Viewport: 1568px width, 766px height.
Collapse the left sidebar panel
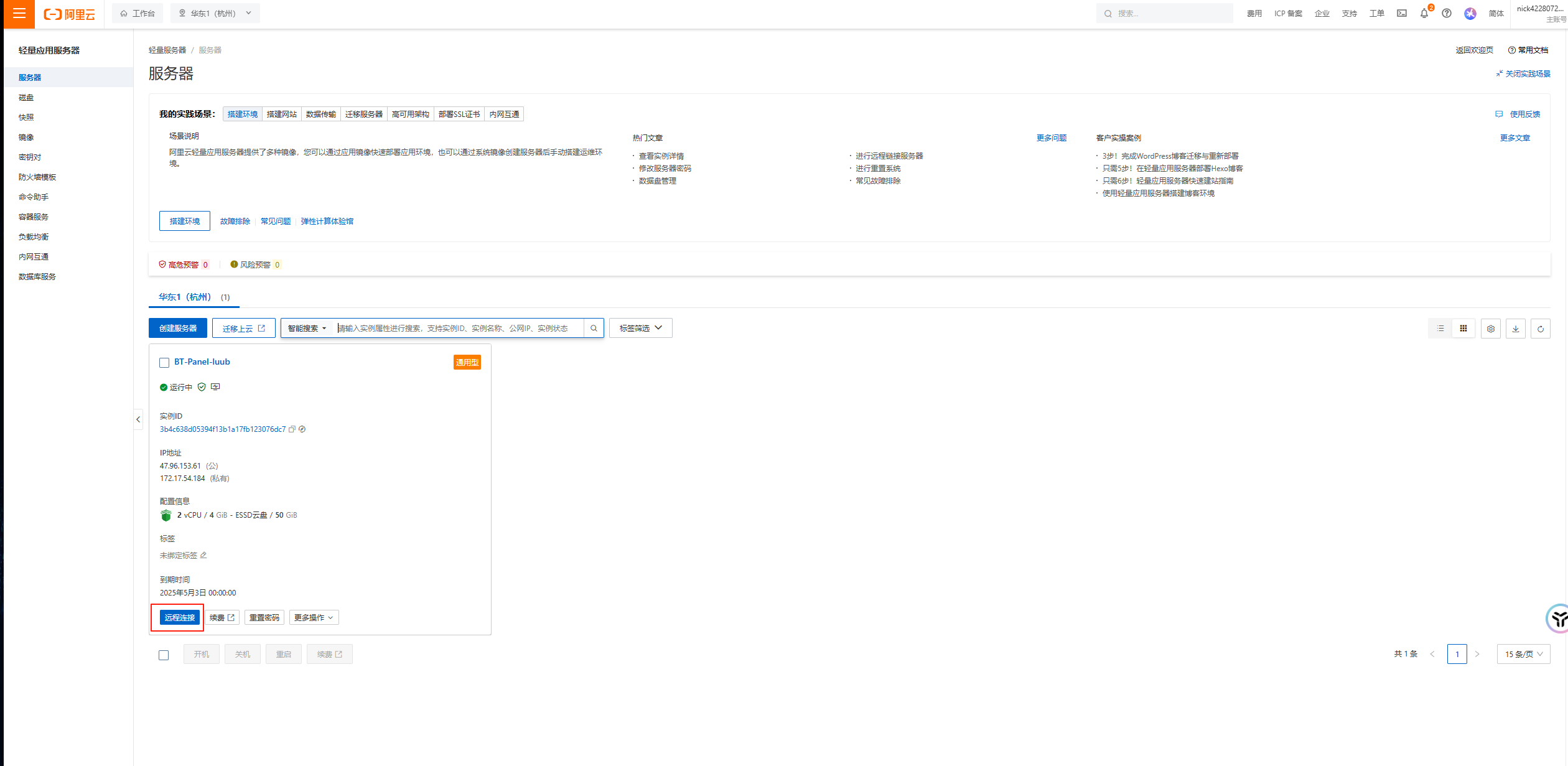coord(138,419)
